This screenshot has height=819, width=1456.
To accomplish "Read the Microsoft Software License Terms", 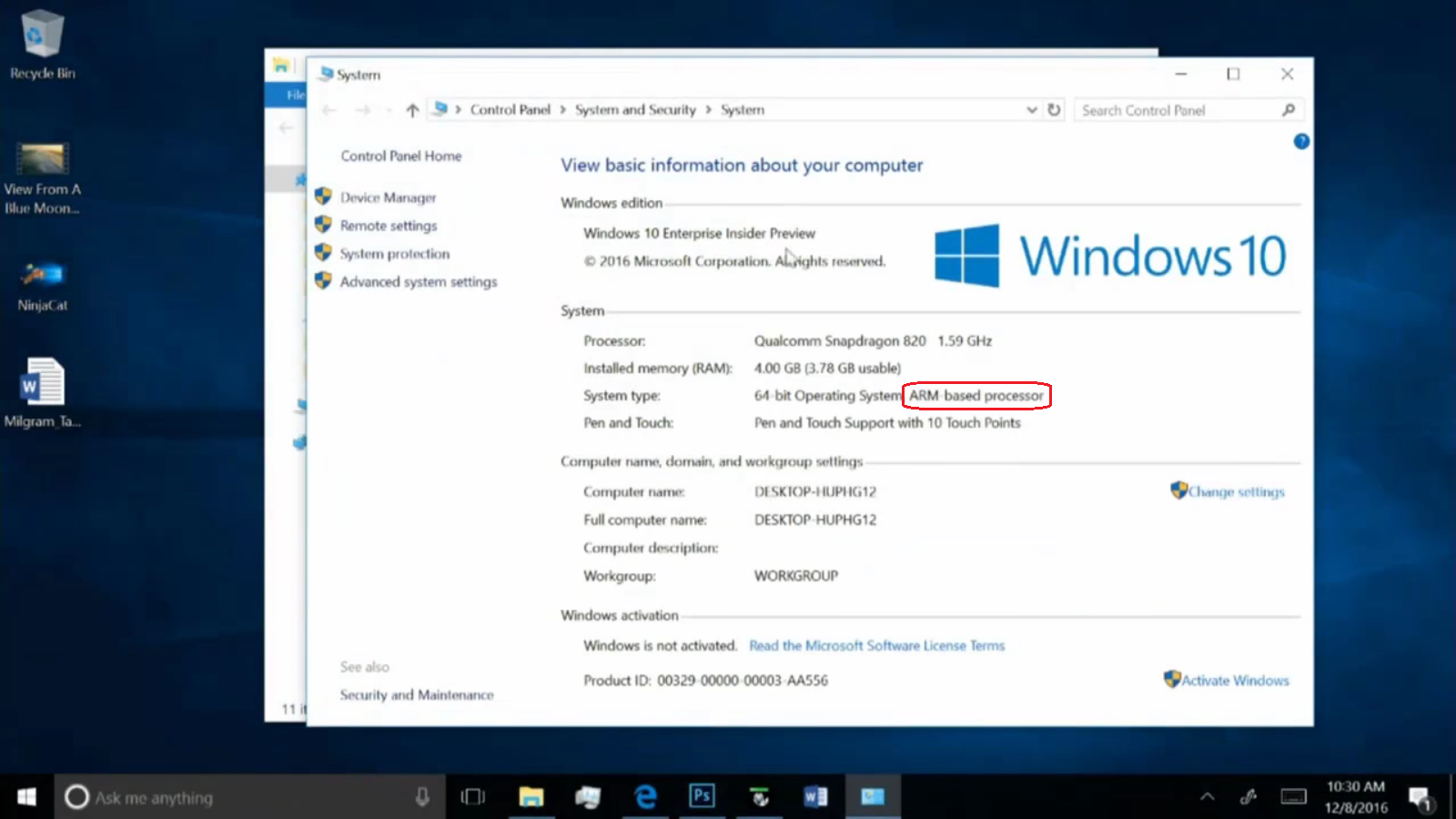I will point(877,645).
